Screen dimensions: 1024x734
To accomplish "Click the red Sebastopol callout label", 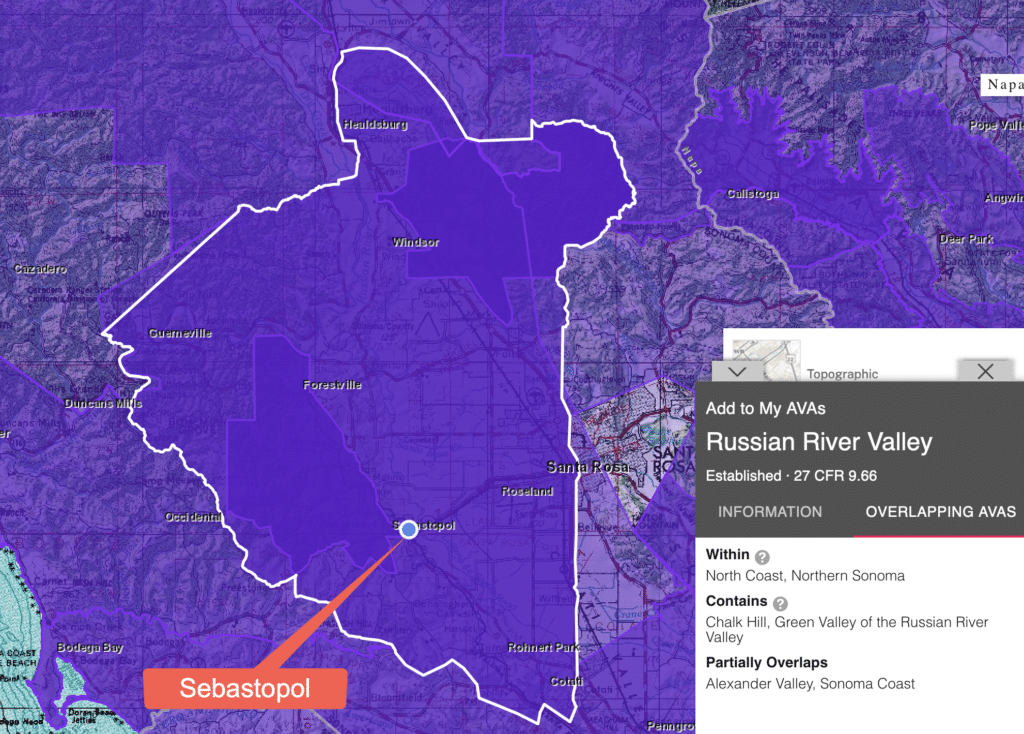I will point(245,689).
